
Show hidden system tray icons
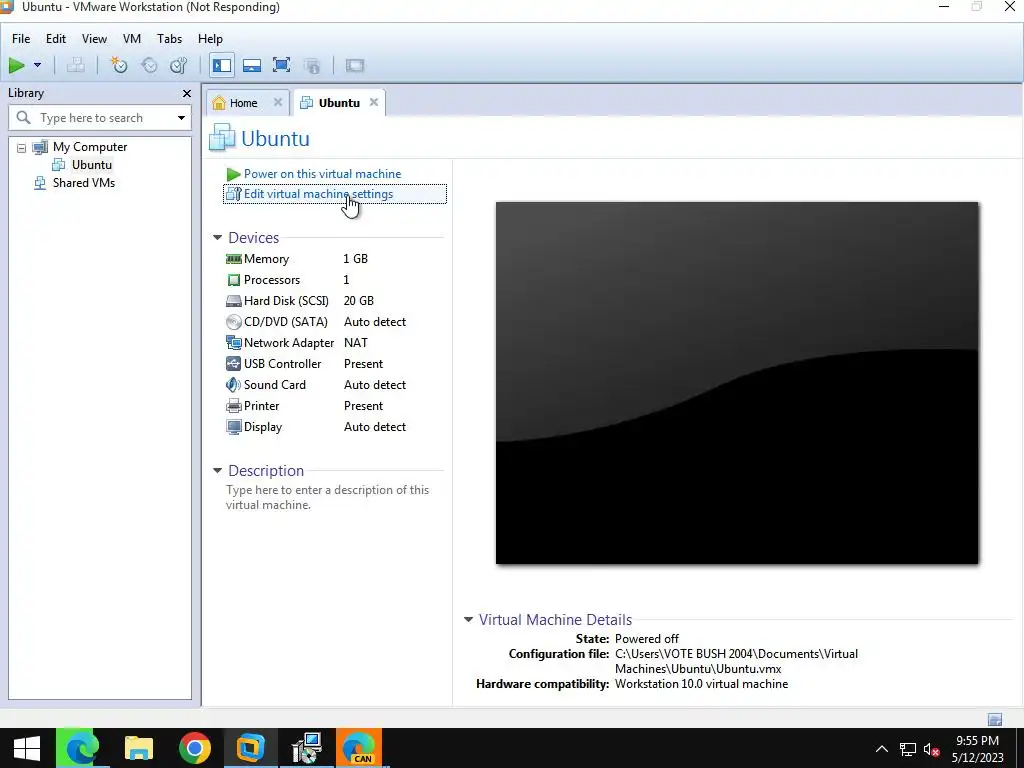882,749
